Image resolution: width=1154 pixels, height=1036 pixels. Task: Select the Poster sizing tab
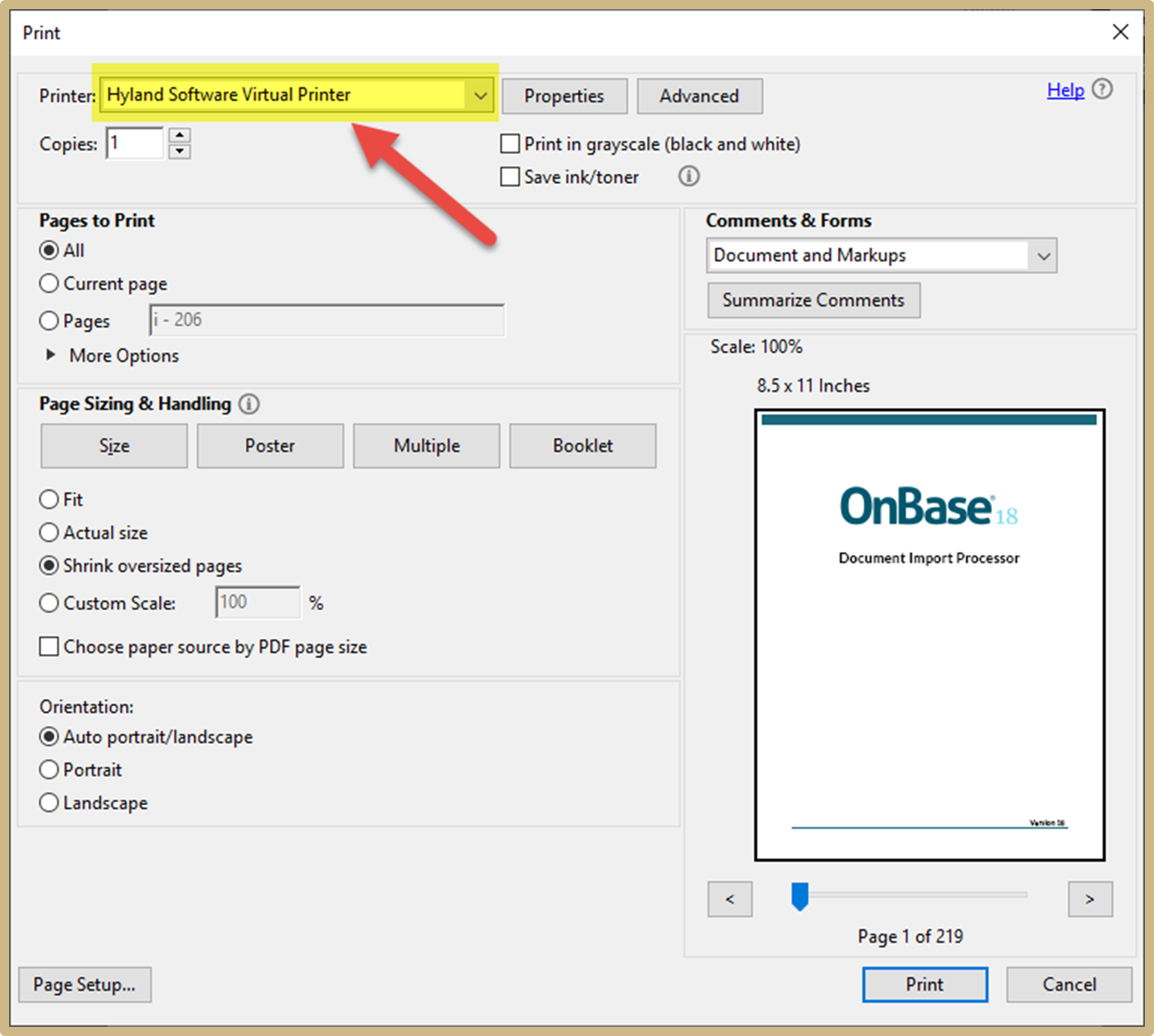click(270, 446)
